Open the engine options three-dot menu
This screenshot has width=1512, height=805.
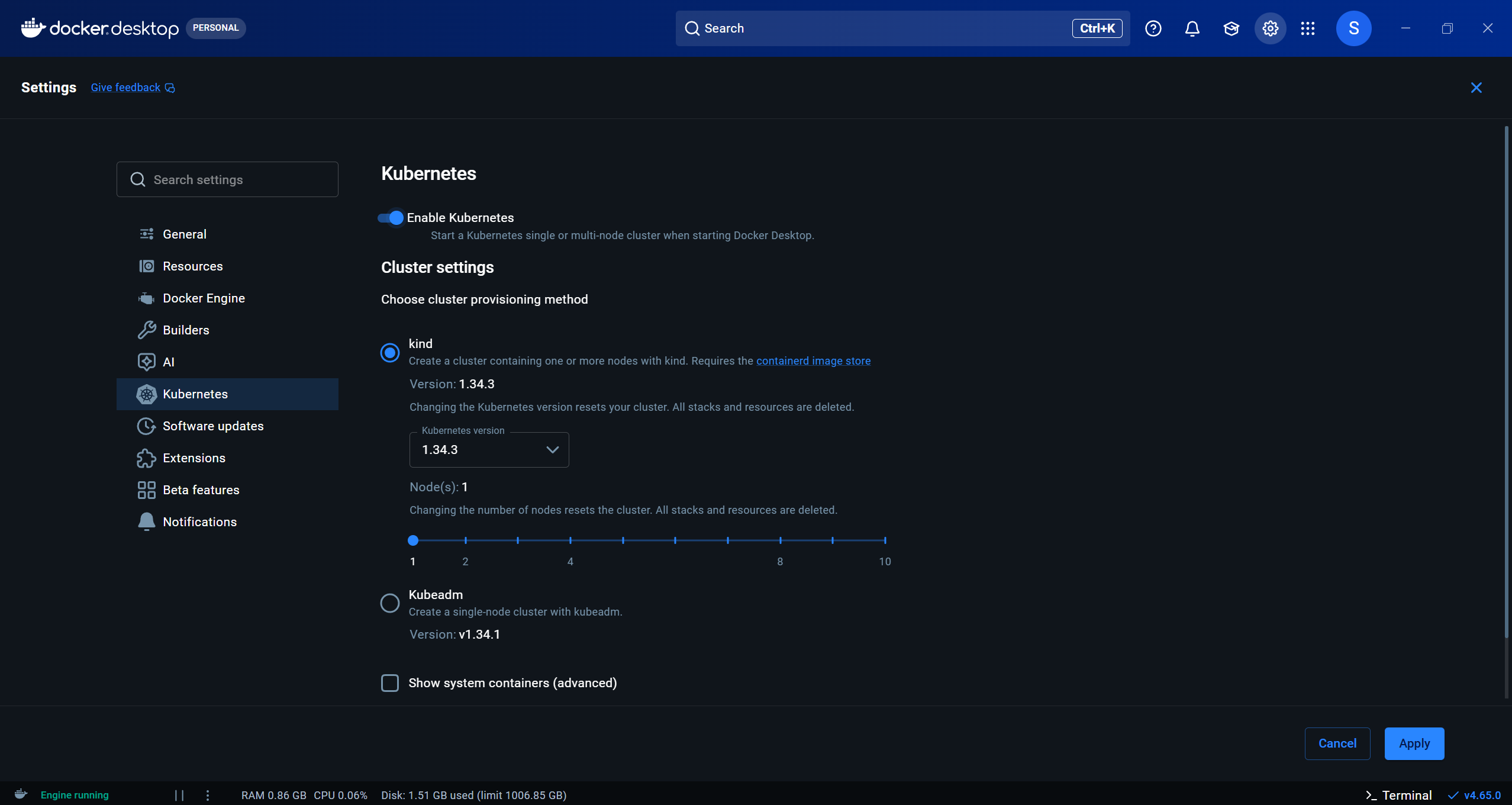207,795
